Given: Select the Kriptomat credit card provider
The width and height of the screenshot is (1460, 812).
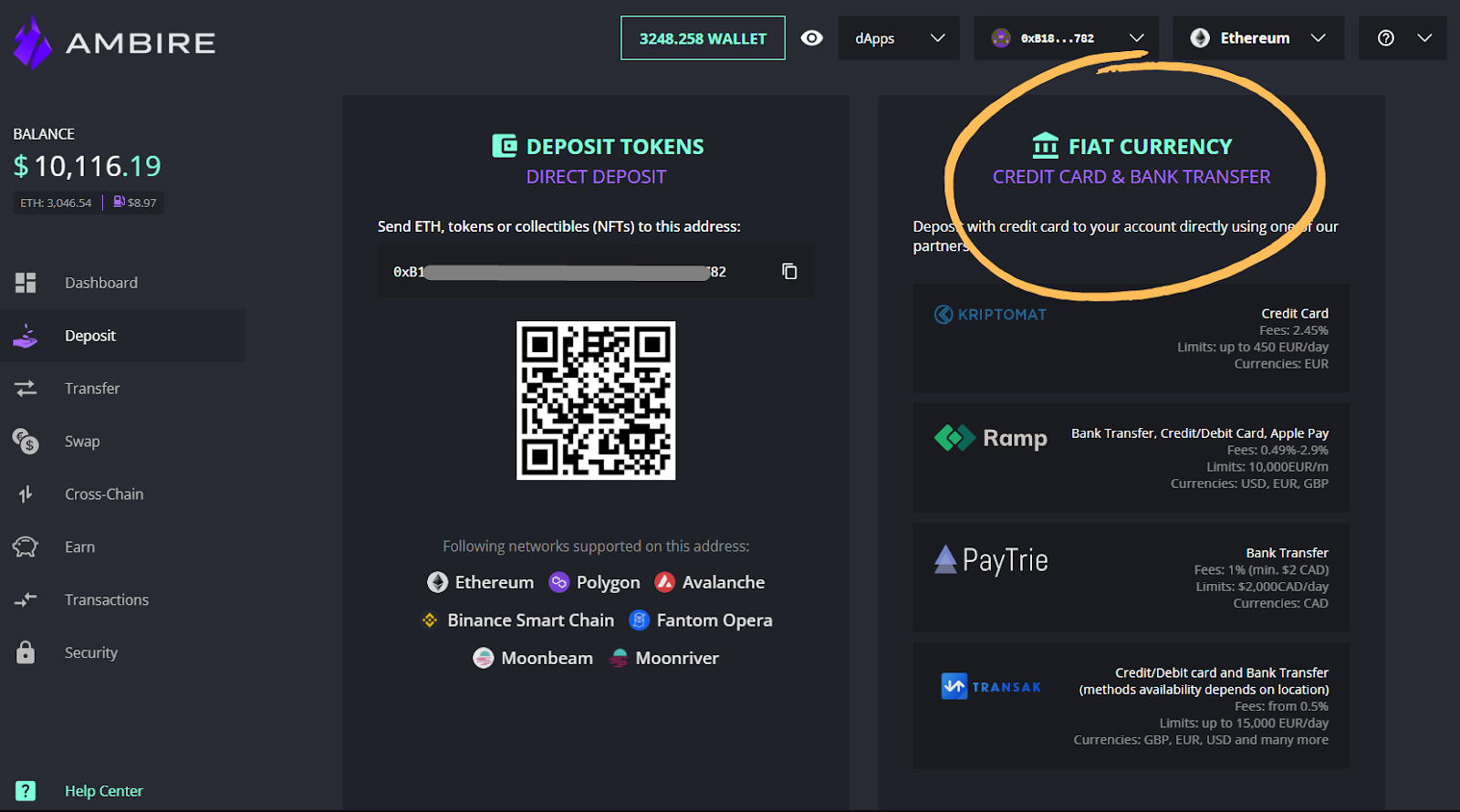Looking at the screenshot, I should click(1131, 338).
